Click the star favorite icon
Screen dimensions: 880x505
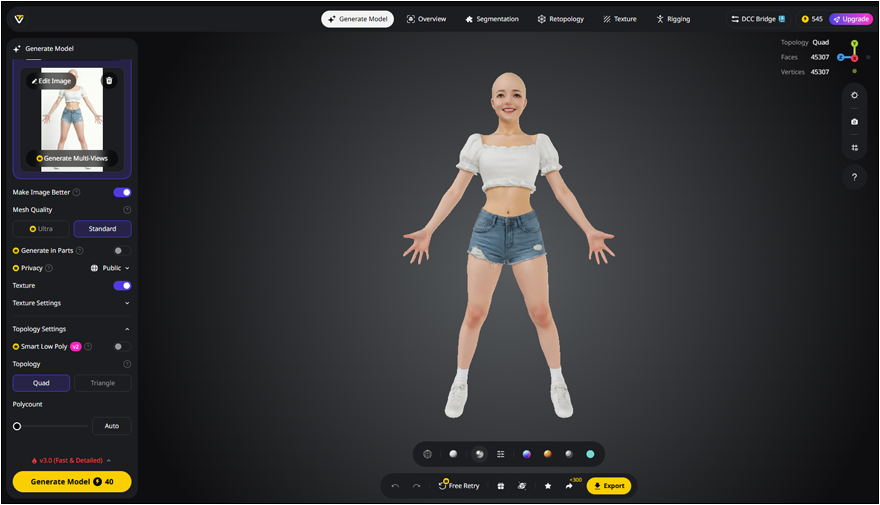(x=548, y=486)
